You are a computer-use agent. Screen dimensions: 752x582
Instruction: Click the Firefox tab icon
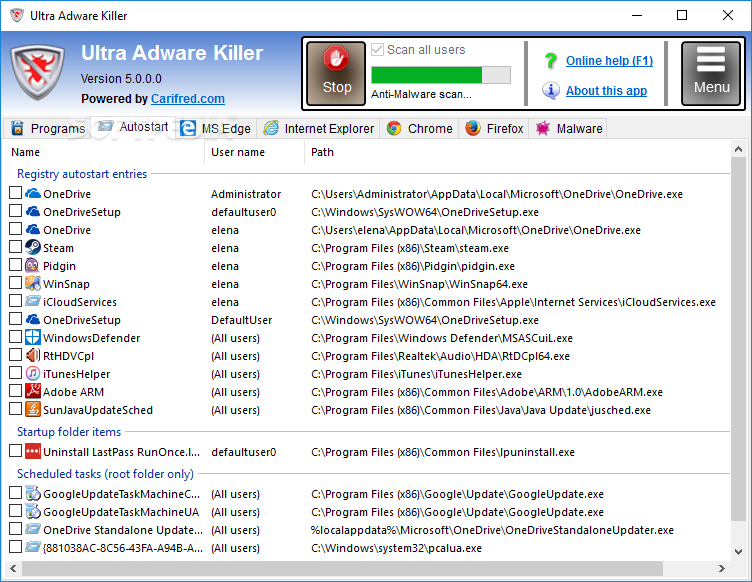coord(473,128)
